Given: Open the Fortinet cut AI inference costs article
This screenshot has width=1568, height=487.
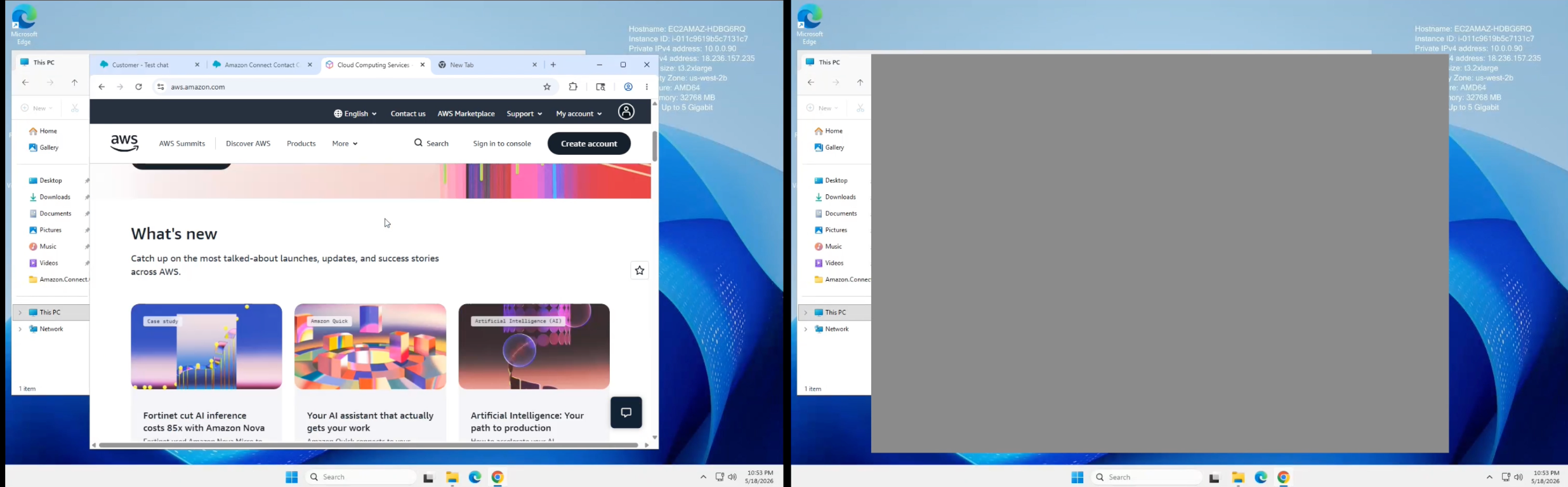Looking at the screenshot, I should 204,422.
